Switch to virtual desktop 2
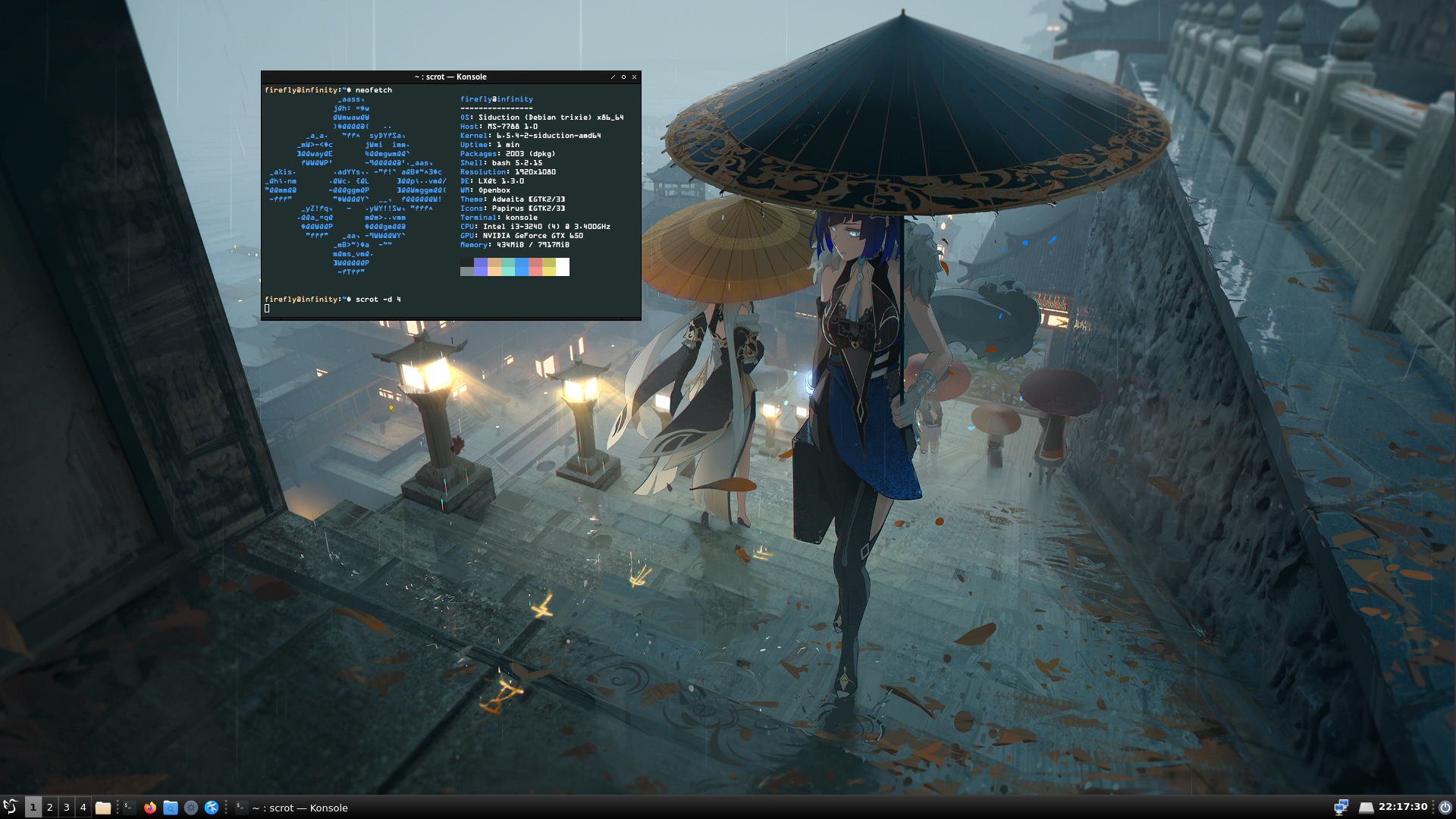 [x=50, y=808]
